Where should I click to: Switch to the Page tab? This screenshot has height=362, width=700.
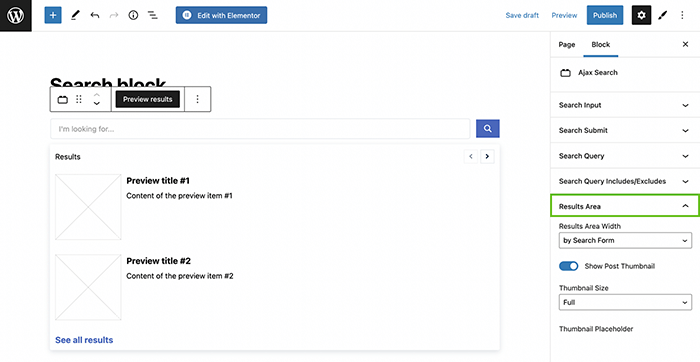567,44
